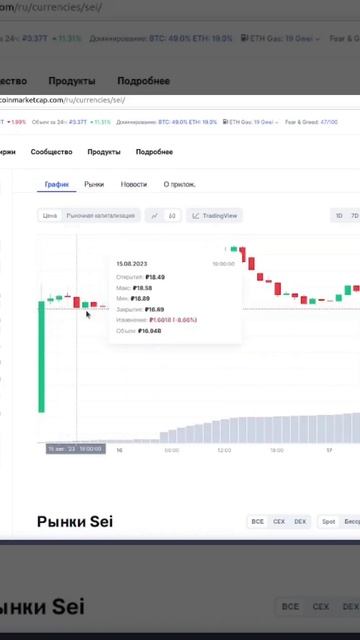Select the Цена toggle option
360x640 pixels.
tap(50, 216)
